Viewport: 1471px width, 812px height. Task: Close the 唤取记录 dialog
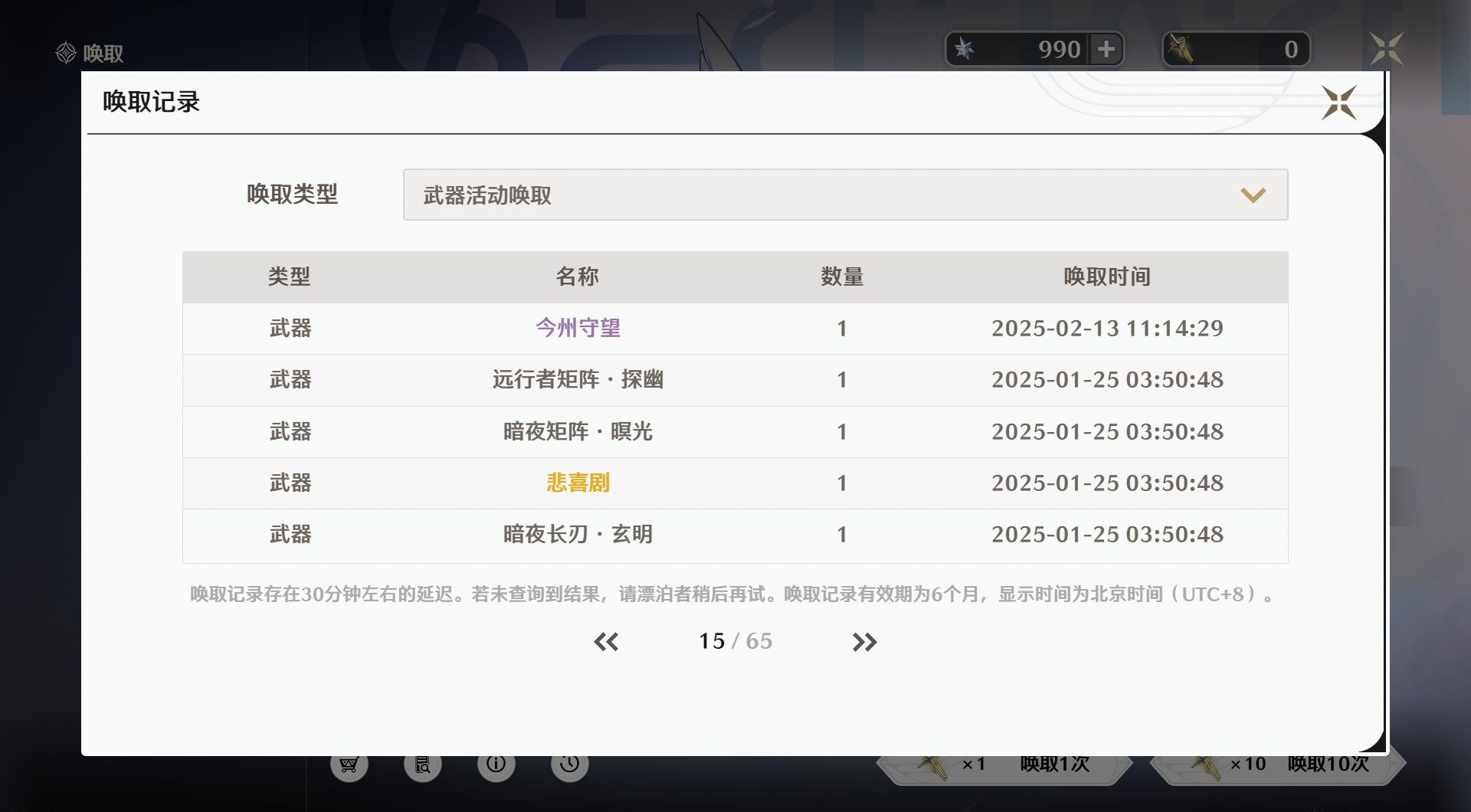1338,103
